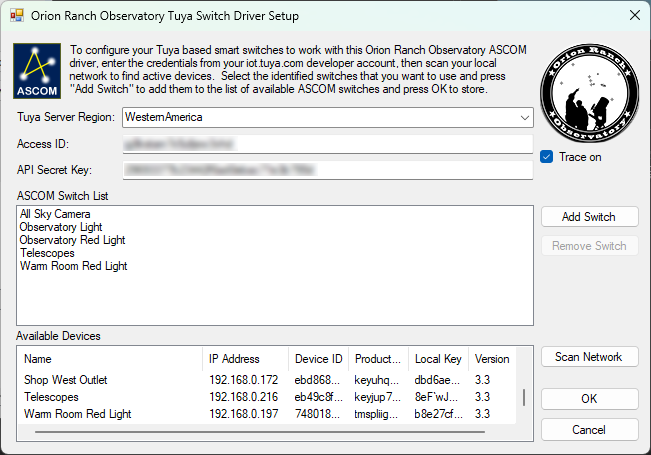Click the Available Devices vertical scrollbar
Screen dimensions: 651x455
(x=523, y=397)
